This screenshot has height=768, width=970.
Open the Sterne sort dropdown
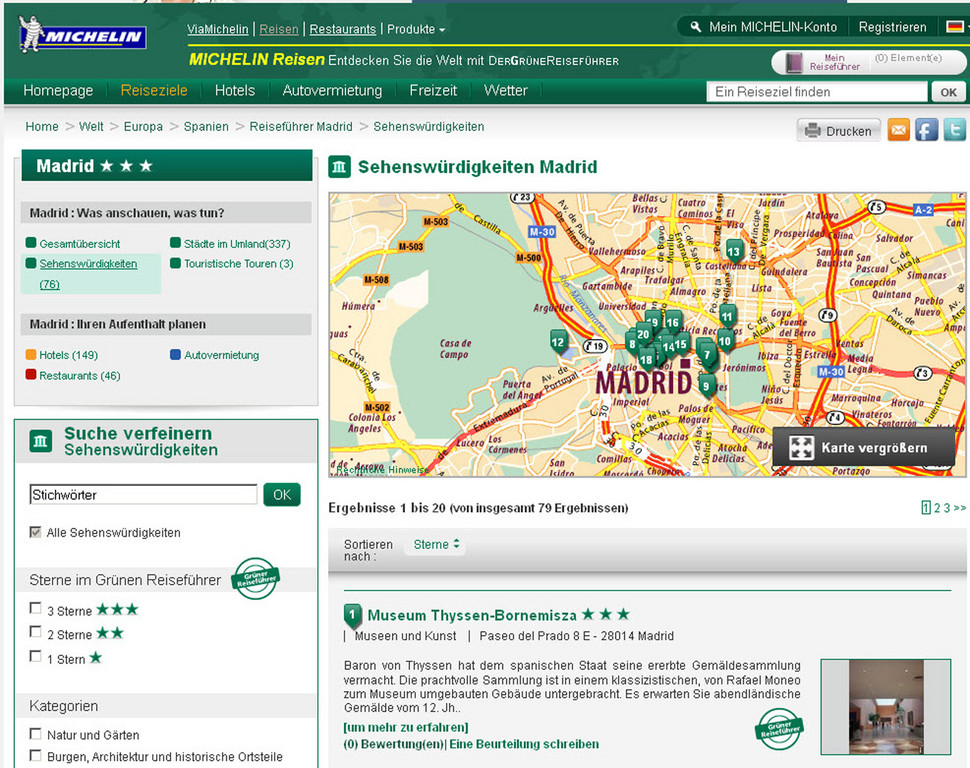coord(436,545)
